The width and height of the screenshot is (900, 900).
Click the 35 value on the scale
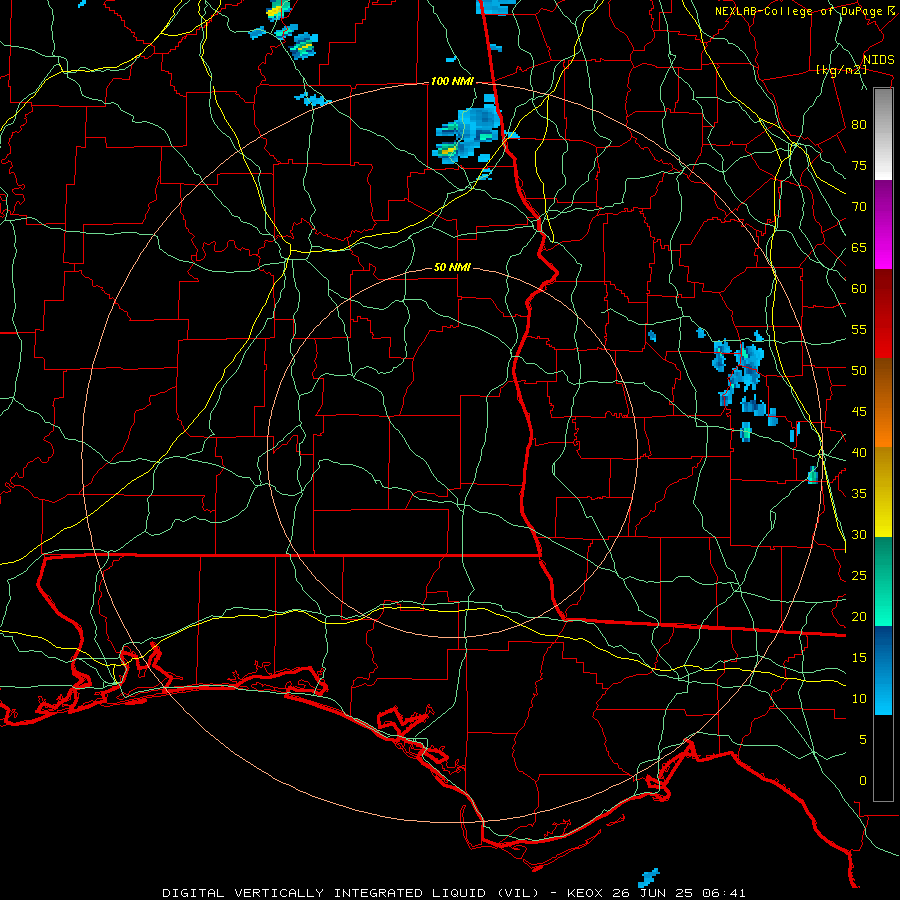tap(859, 494)
